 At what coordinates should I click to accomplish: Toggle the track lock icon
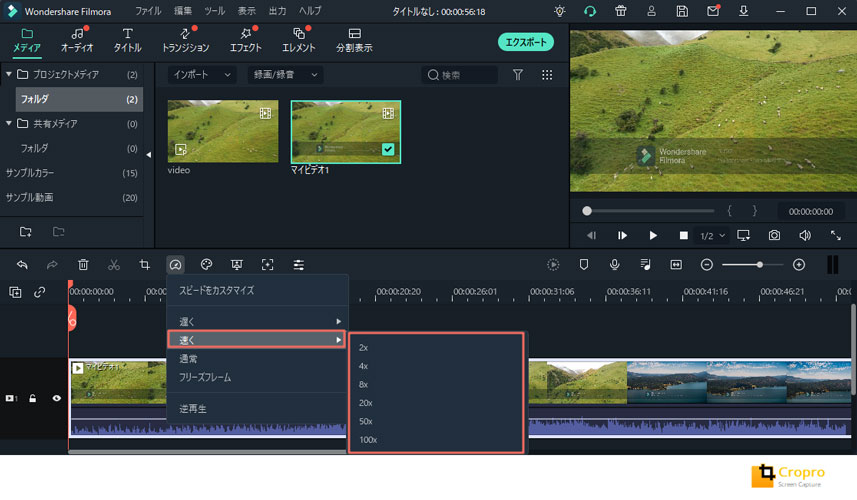(x=33, y=398)
